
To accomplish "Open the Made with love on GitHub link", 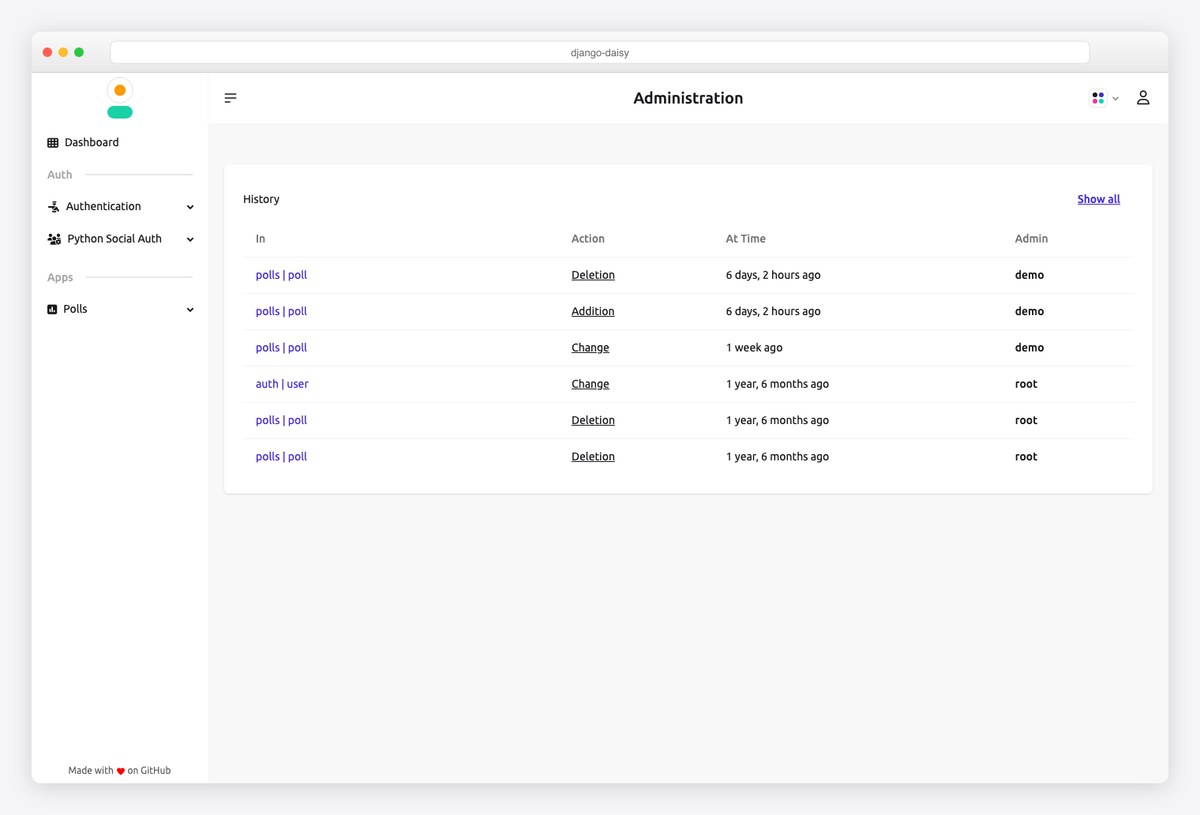I will point(119,770).
